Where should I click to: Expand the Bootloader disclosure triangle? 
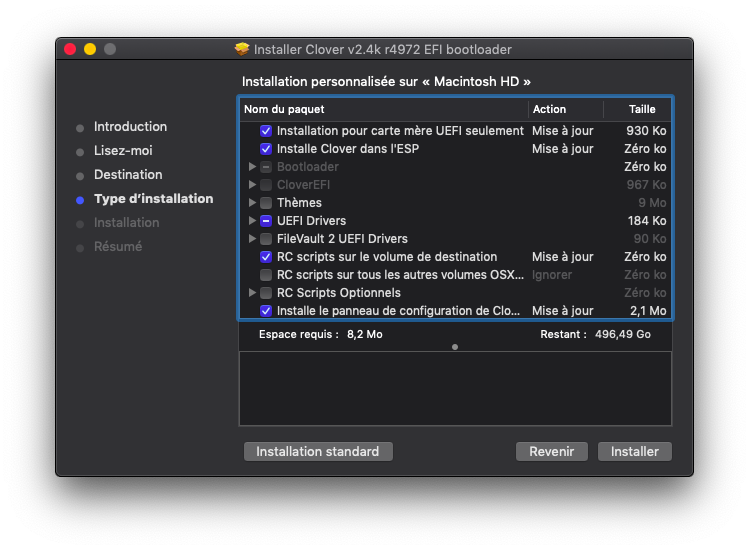(252, 167)
